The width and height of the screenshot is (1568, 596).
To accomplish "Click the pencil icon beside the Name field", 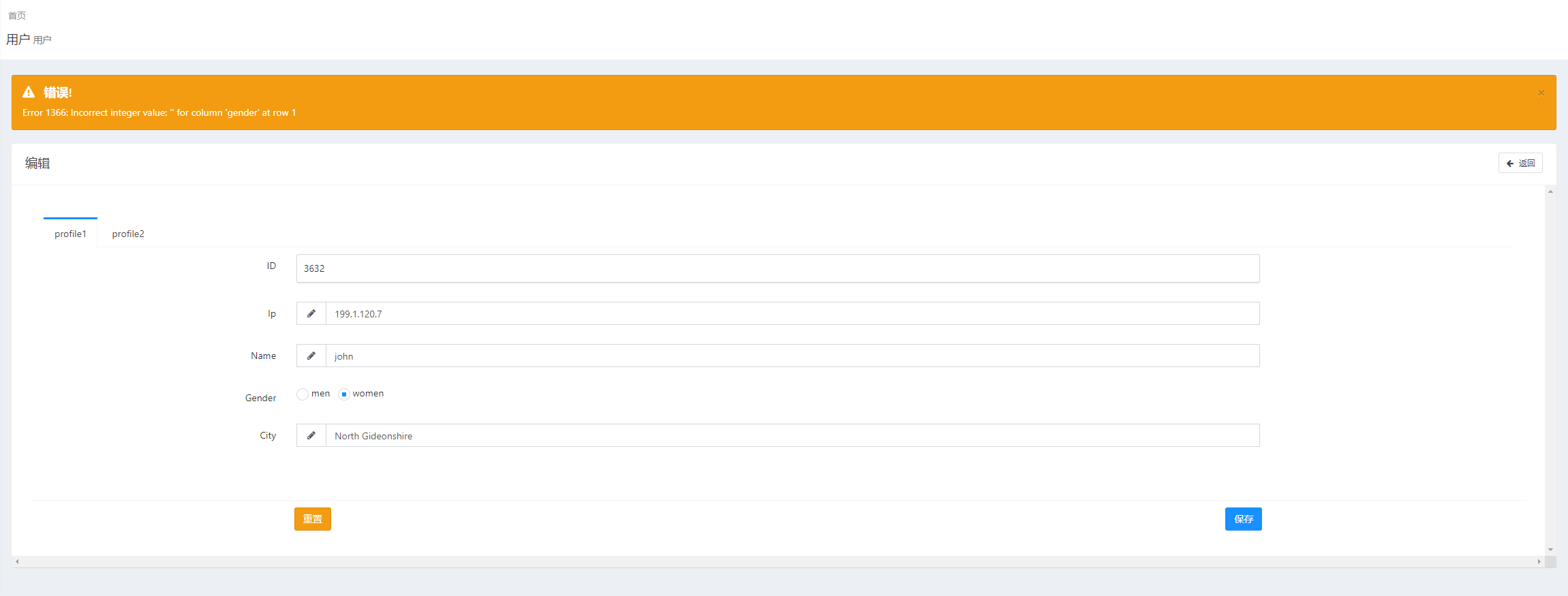I will point(311,356).
